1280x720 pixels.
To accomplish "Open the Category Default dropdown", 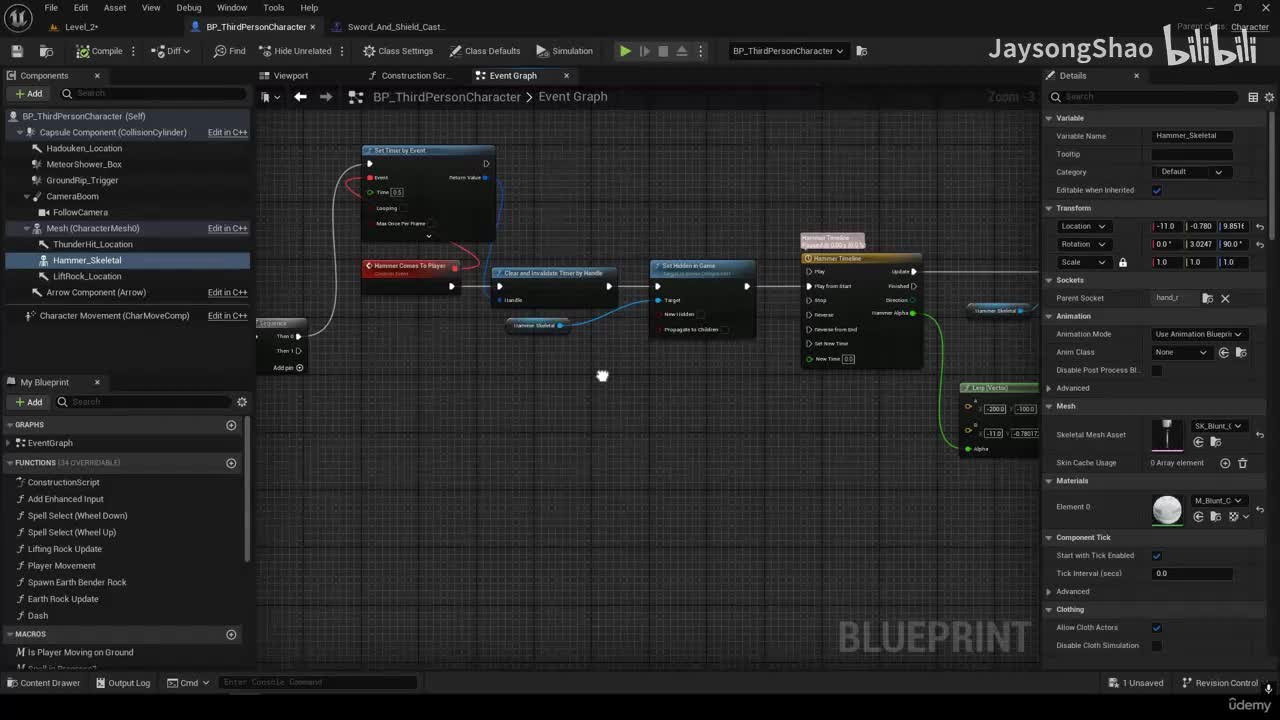I will (x=1192, y=172).
